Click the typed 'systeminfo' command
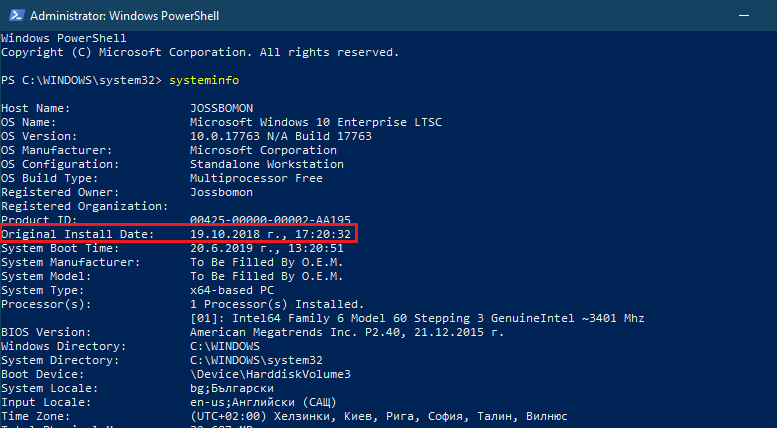Viewport: 777px width, 428px height. click(204, 80)
